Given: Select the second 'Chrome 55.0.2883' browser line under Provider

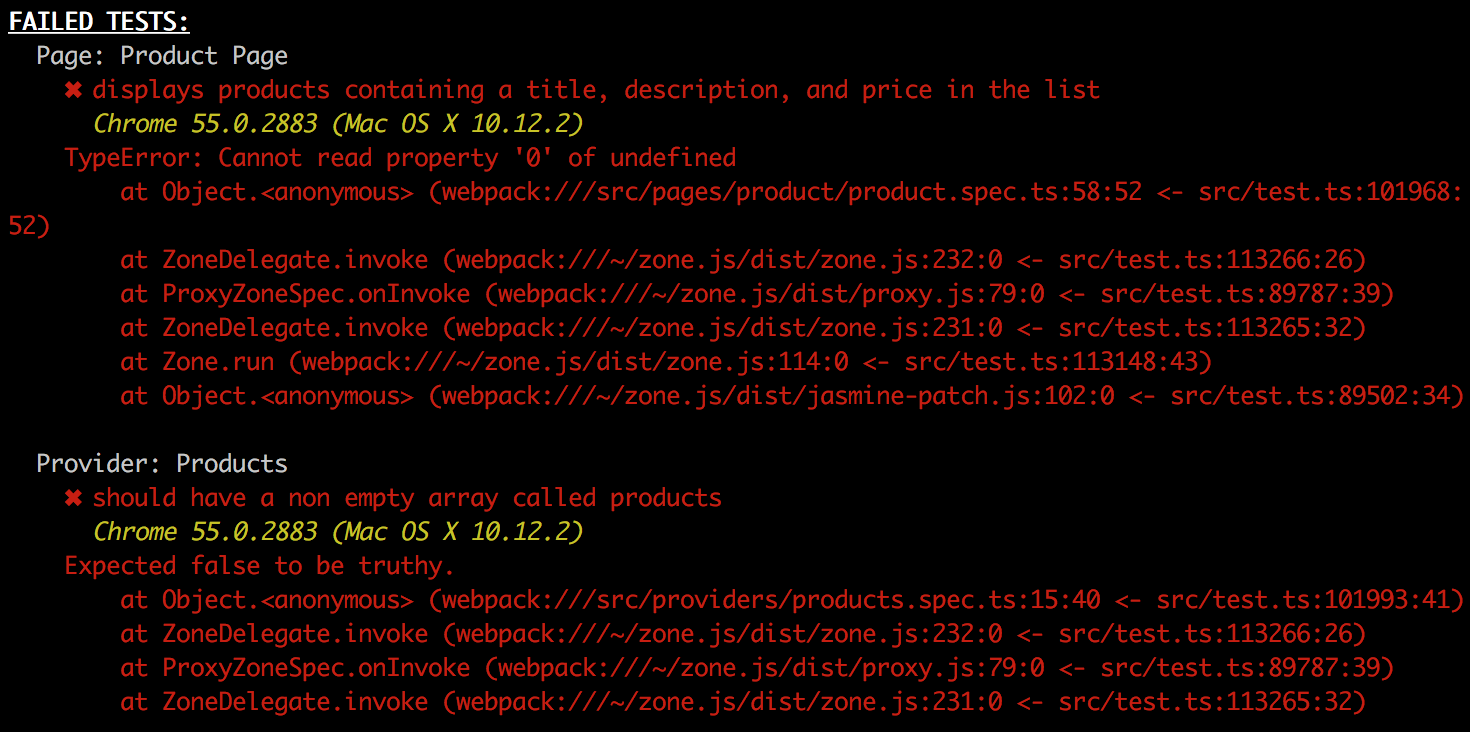Looking at the screenshot, I should coord(338,532).
